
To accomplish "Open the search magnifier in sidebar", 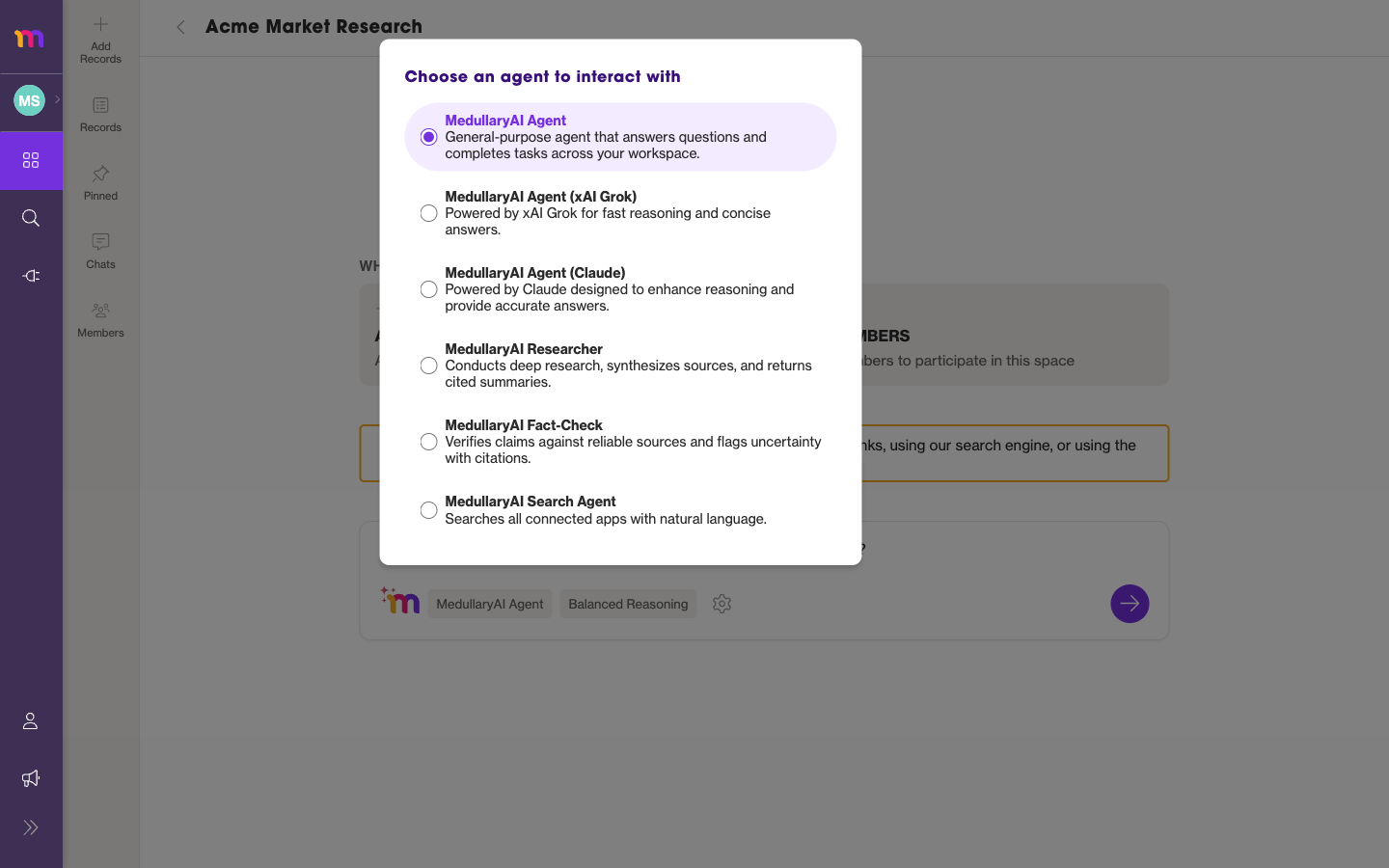I will pos(31,218).
